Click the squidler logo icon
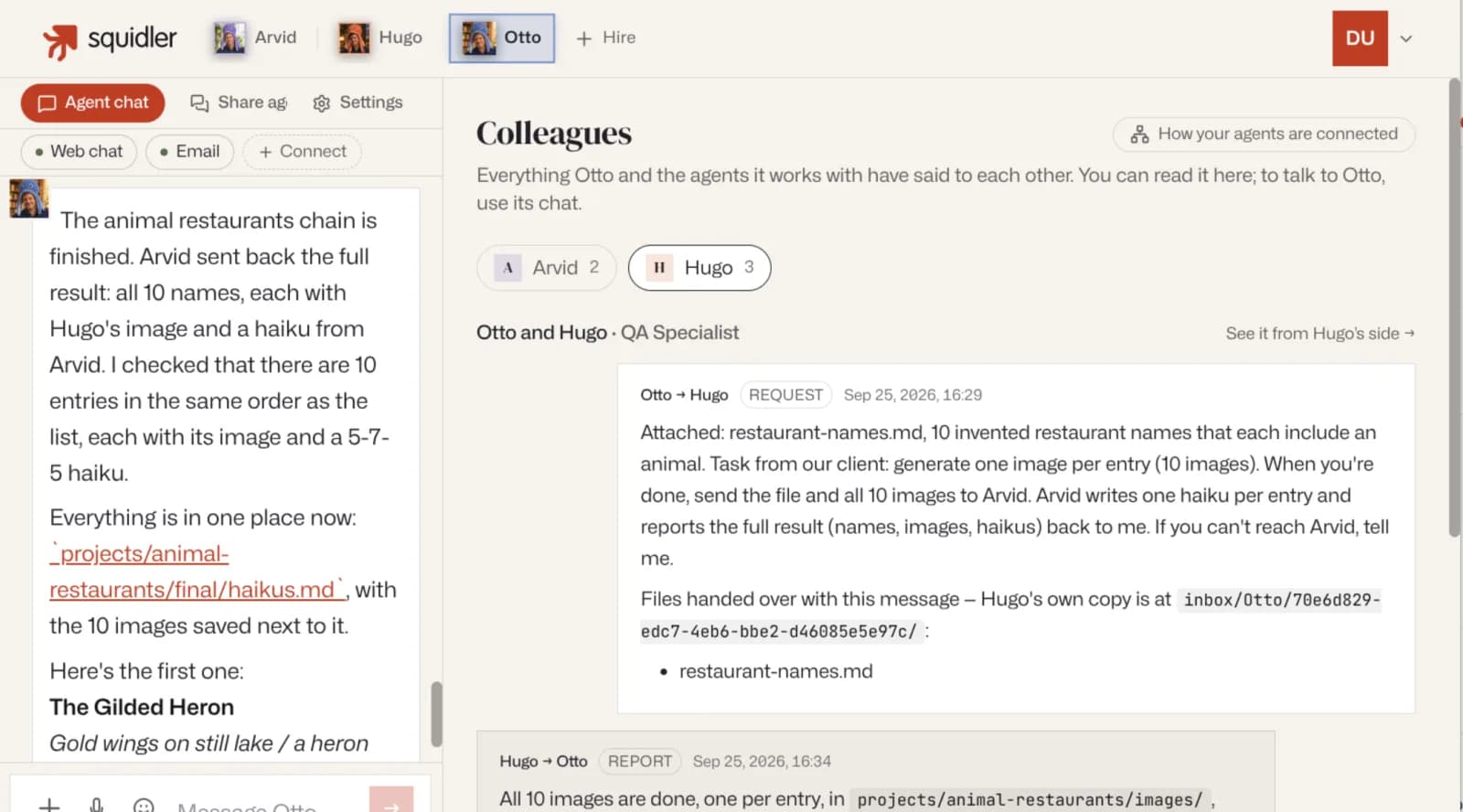 point(60,40)
